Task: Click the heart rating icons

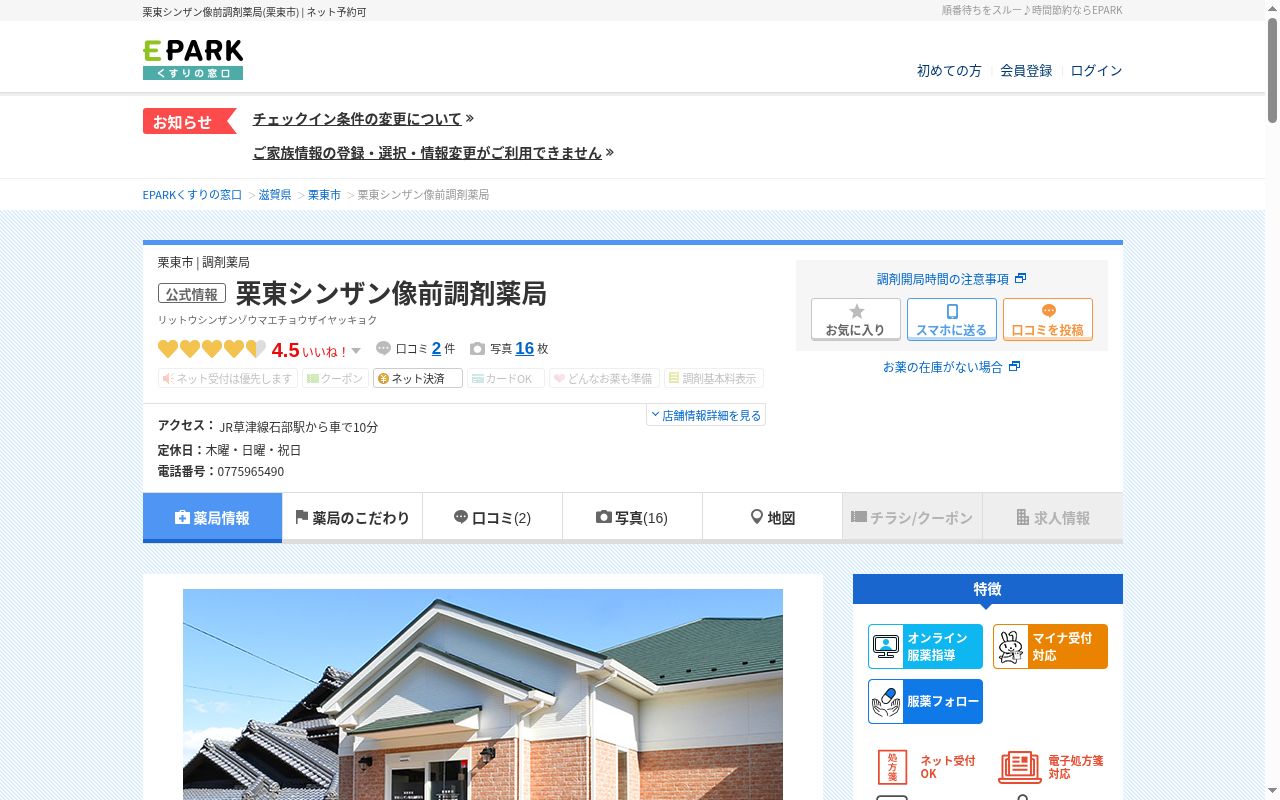Action: pyautogui.click(x=212, y=349)
